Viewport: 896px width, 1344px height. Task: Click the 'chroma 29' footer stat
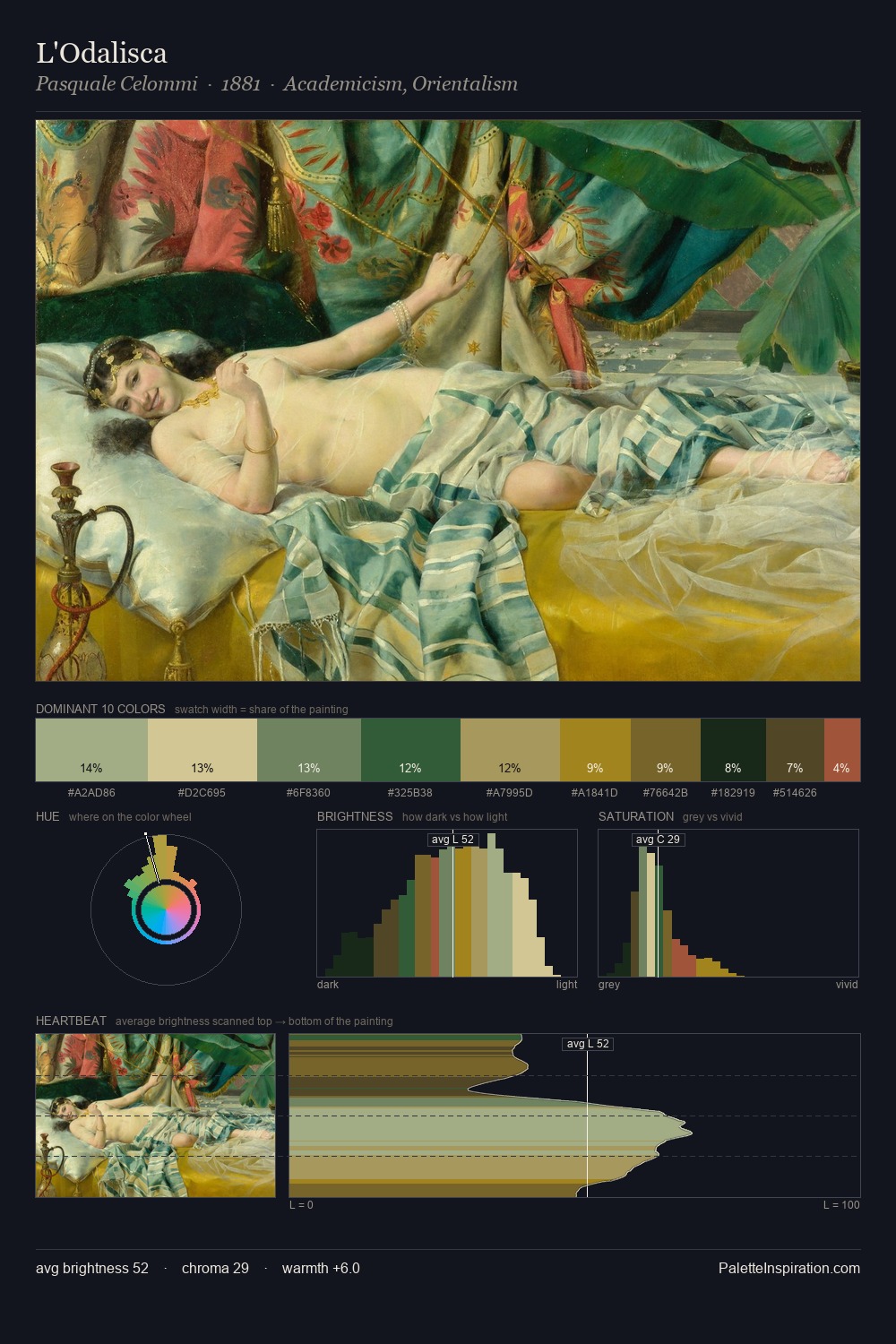(x=215, y=1269)
